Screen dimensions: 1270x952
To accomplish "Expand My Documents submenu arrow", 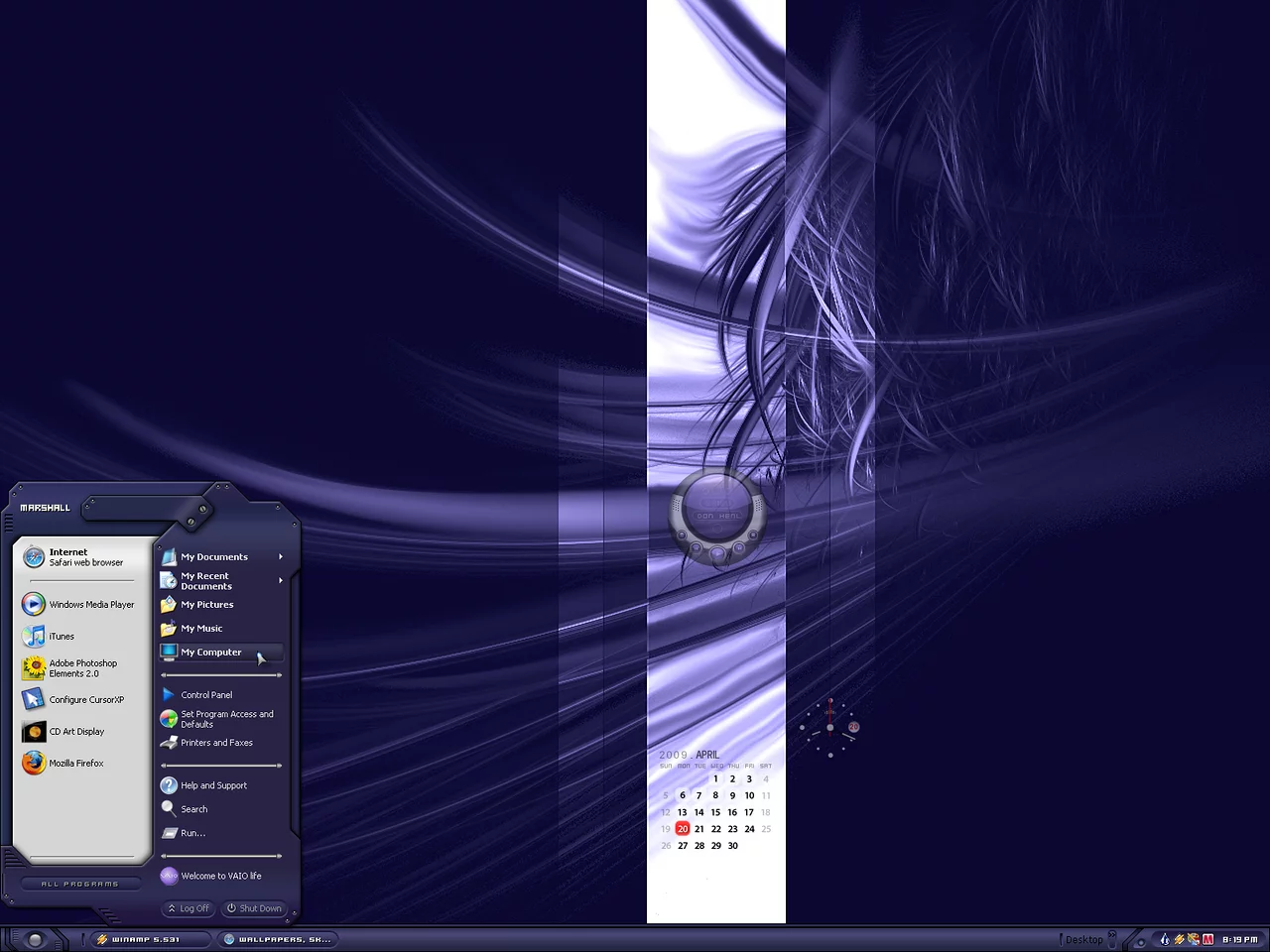I will pos(281,557).
